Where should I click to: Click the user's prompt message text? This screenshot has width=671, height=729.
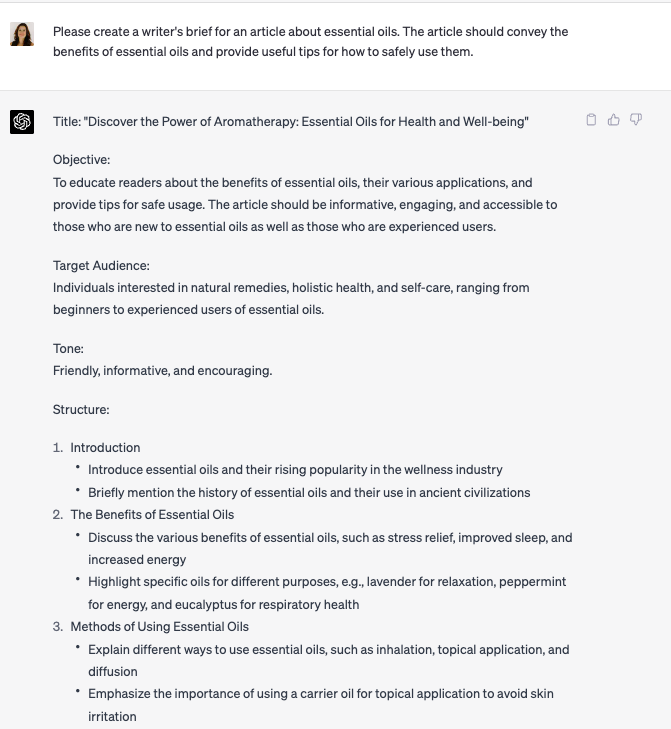310,42
